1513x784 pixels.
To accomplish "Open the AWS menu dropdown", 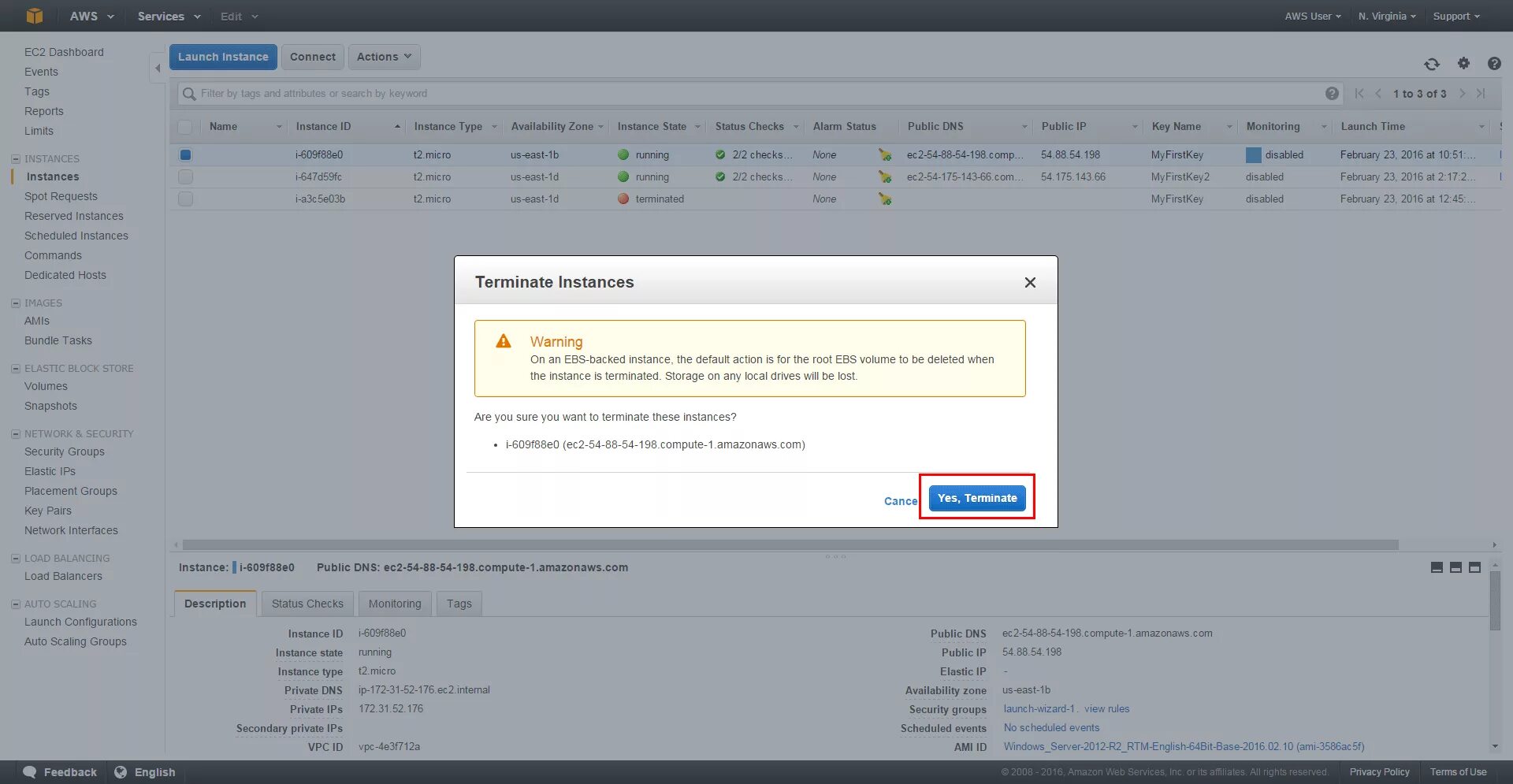I will 91,16.
